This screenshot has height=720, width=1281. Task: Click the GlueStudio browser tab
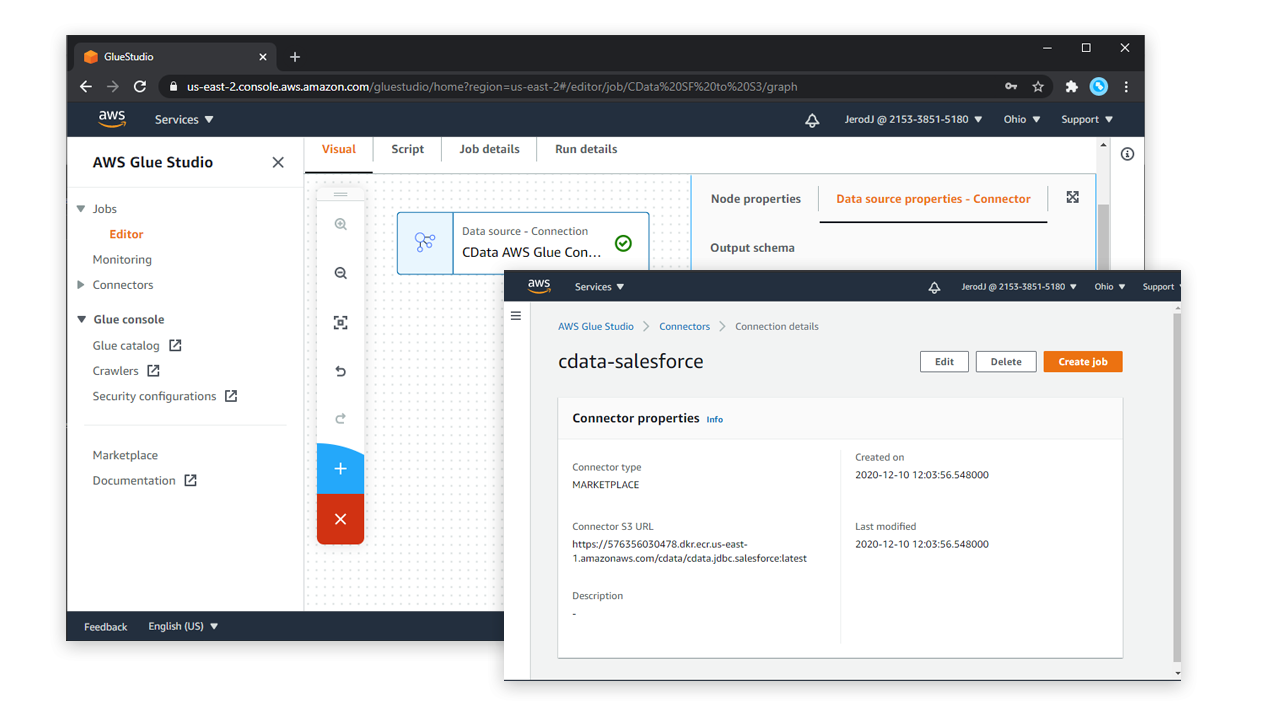[x=175, y=57]
